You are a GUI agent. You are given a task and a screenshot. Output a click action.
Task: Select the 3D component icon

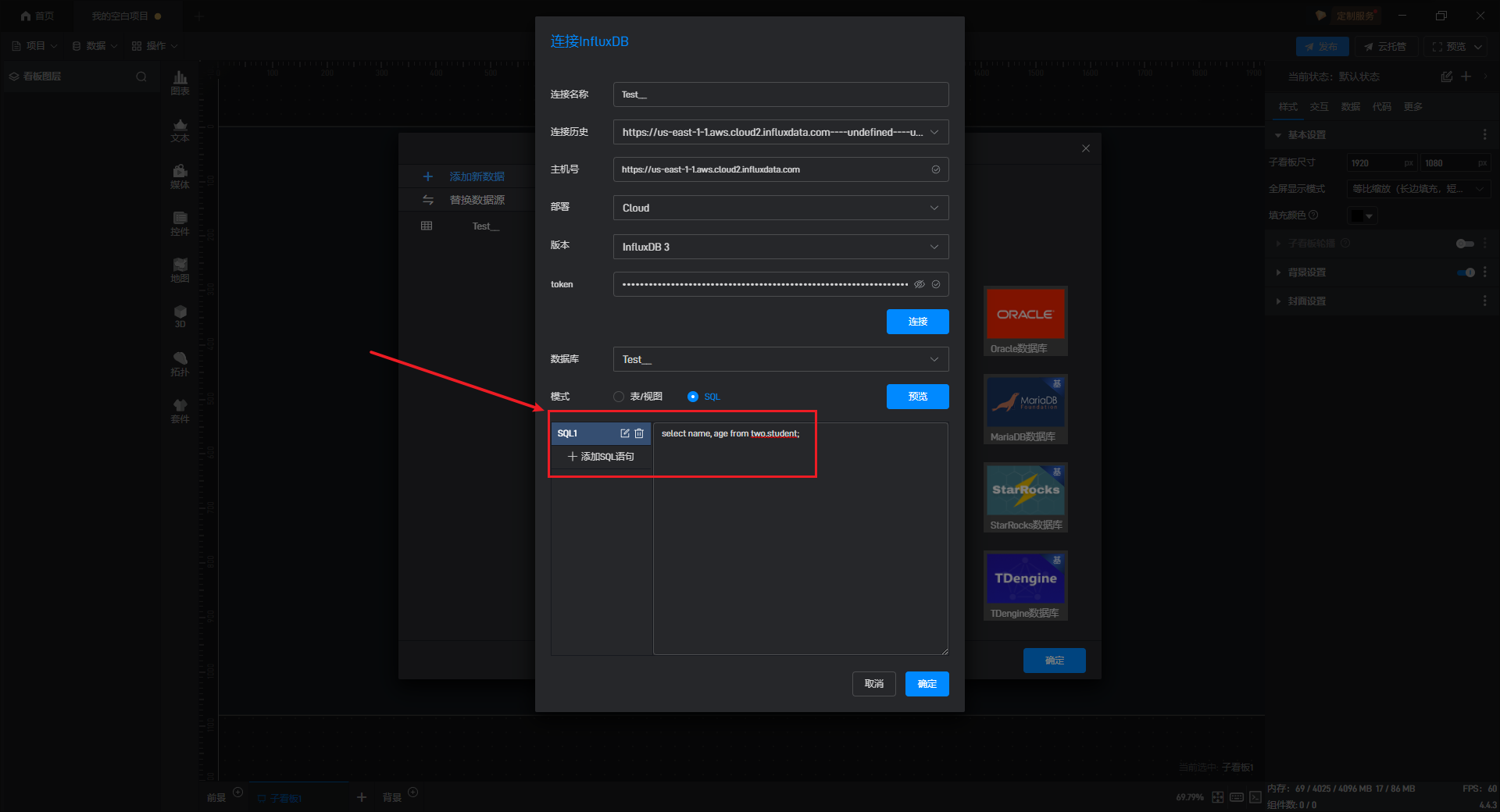tap(180, 316)
